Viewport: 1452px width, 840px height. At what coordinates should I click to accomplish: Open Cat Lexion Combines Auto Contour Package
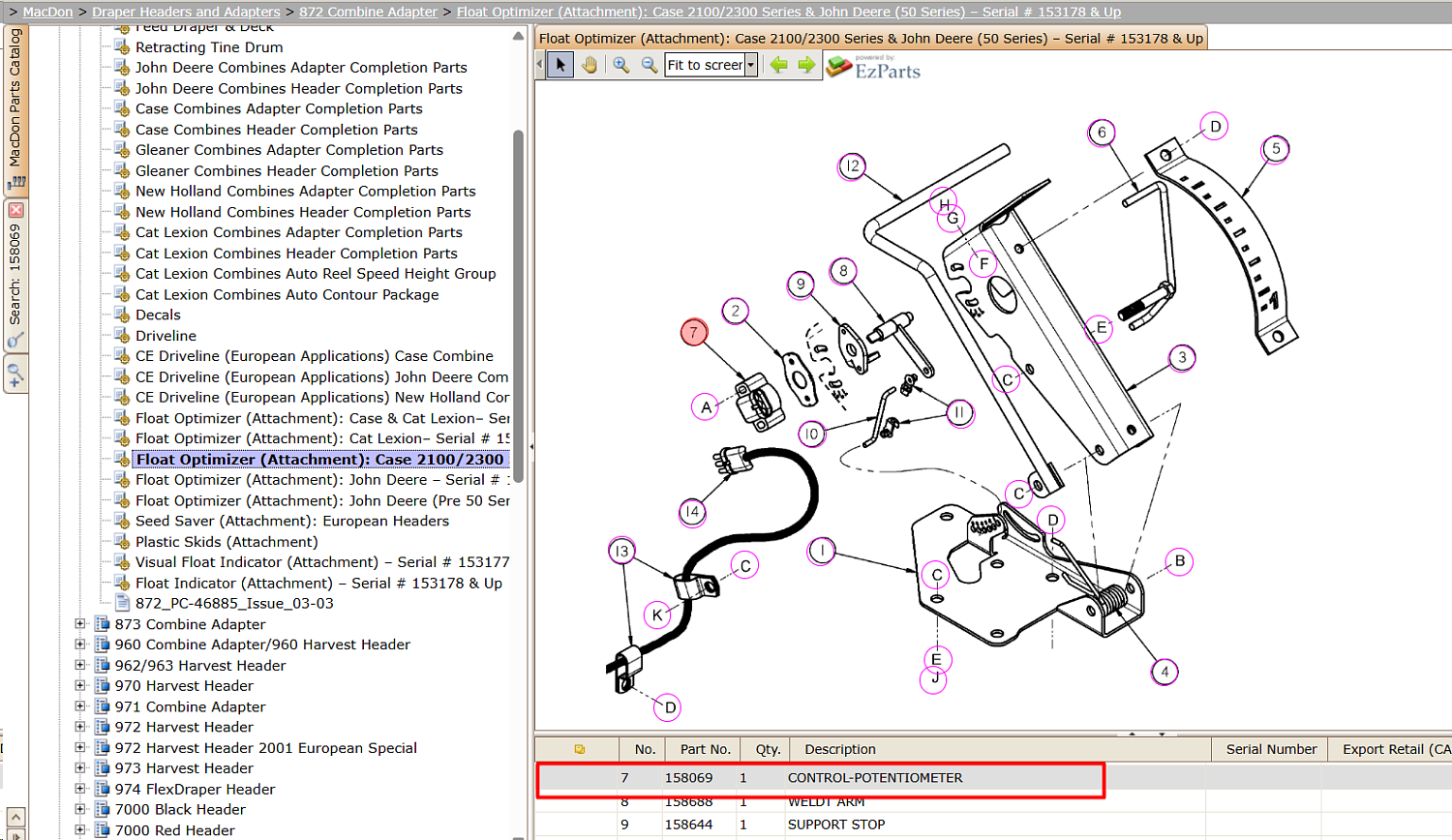click(x=287, y=295)
